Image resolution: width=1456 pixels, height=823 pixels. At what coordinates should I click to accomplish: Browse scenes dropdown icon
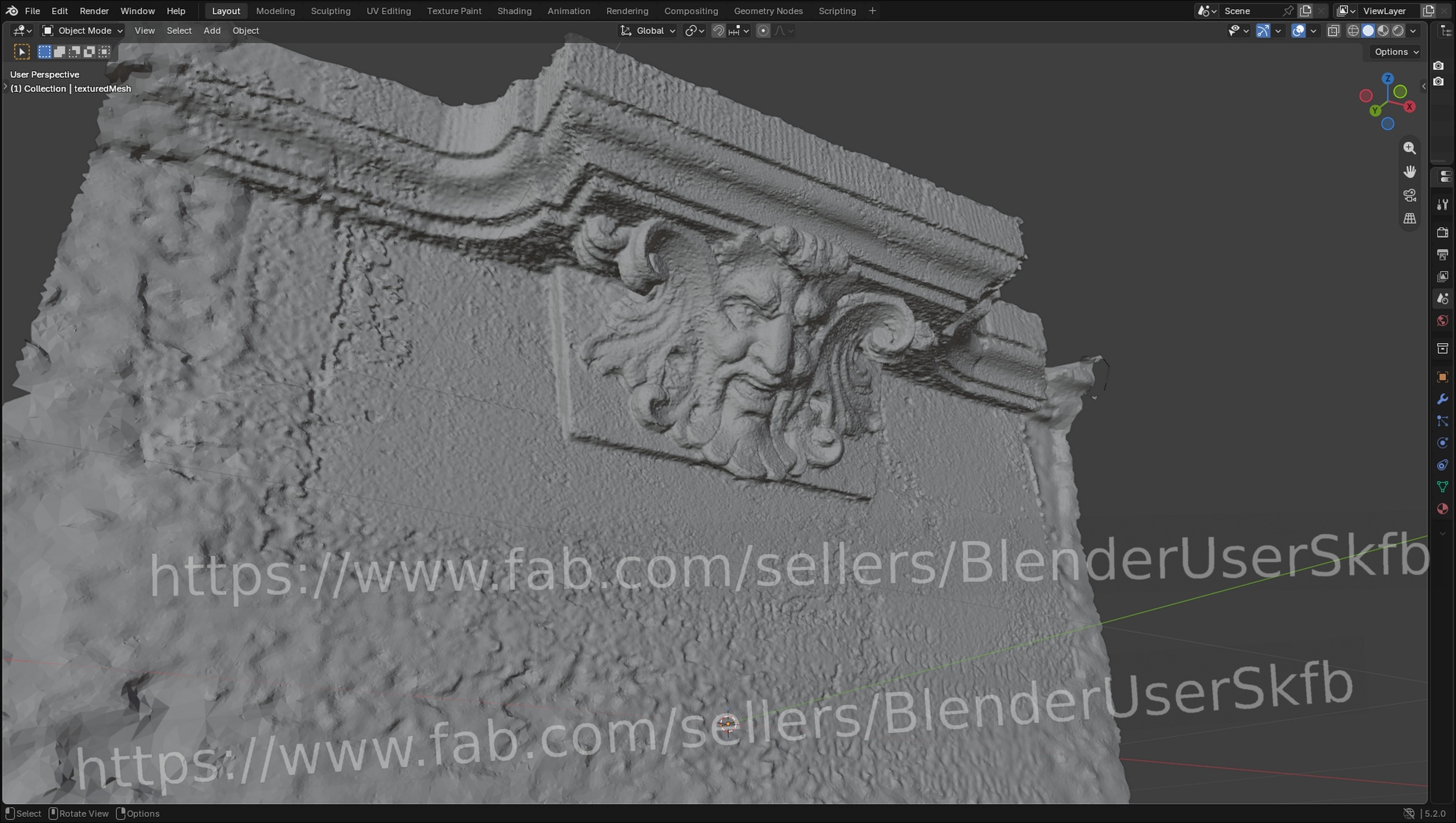pos(1207,11)
